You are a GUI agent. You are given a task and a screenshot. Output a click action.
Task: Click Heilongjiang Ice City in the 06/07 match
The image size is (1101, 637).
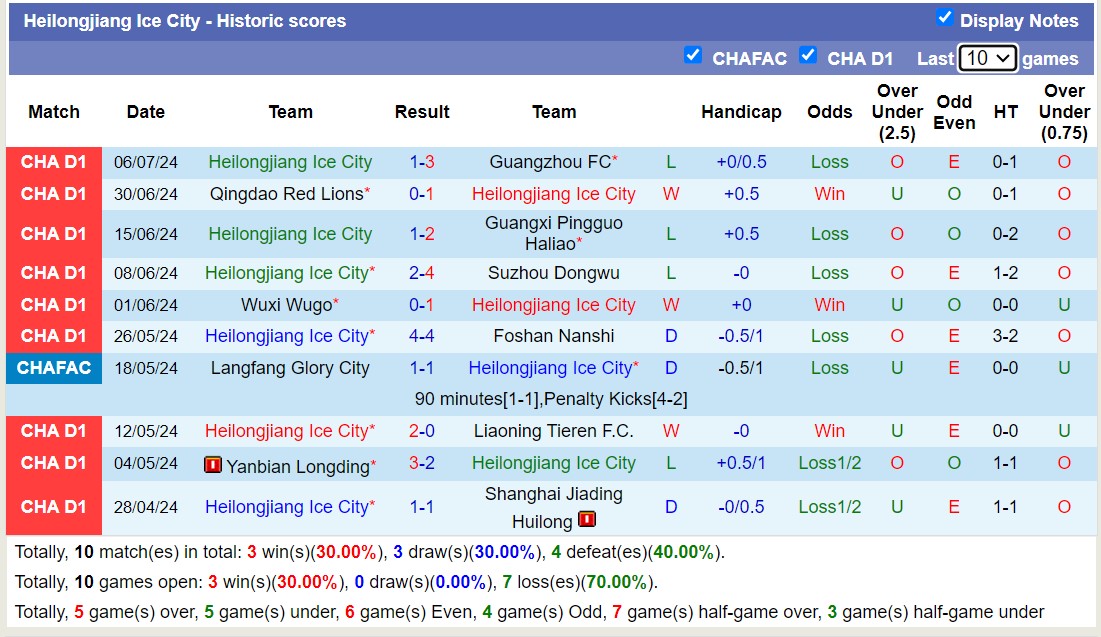pyautogui.click(x=290, y=161)
